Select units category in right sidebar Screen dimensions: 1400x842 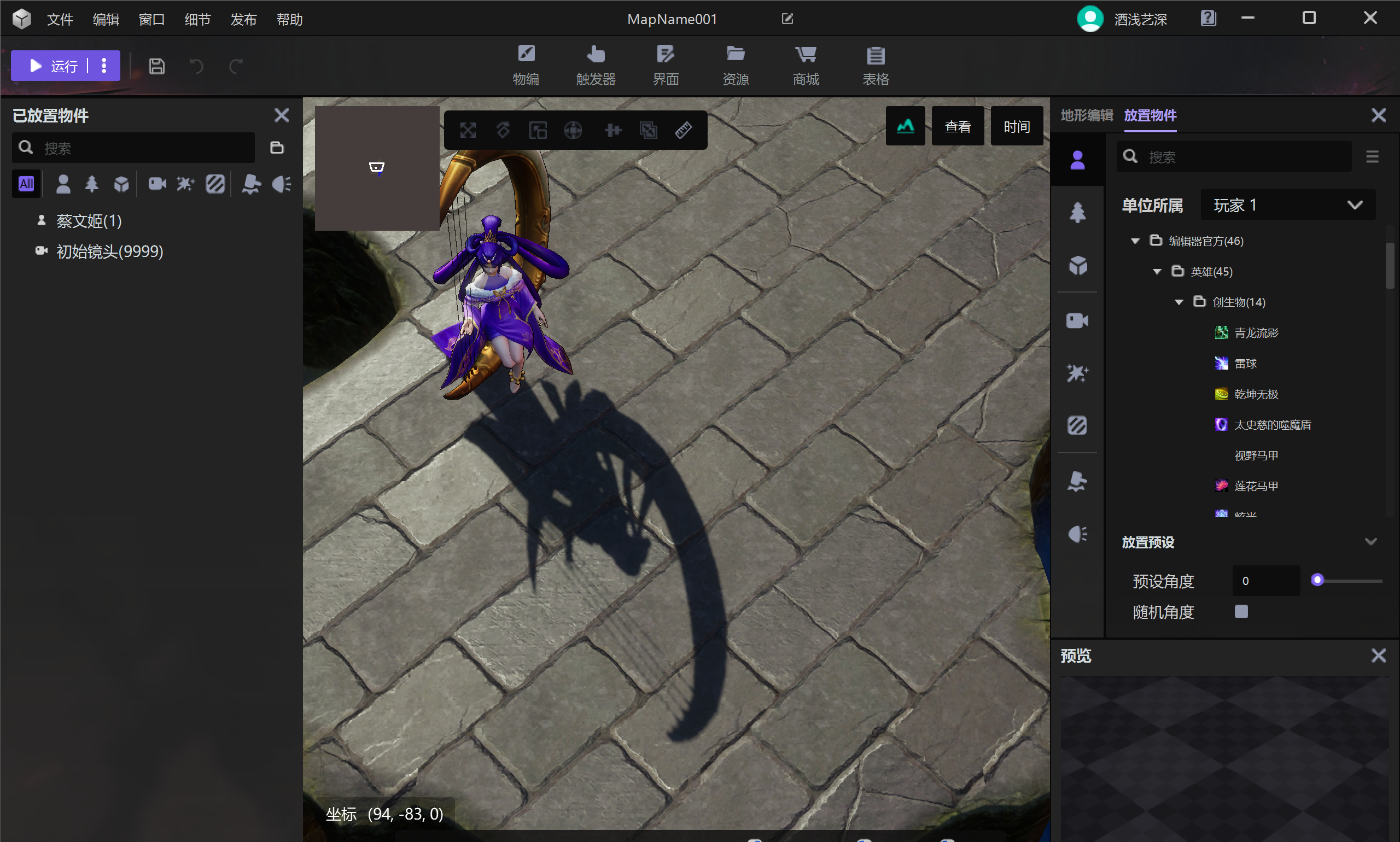[x=1077, y=160]
